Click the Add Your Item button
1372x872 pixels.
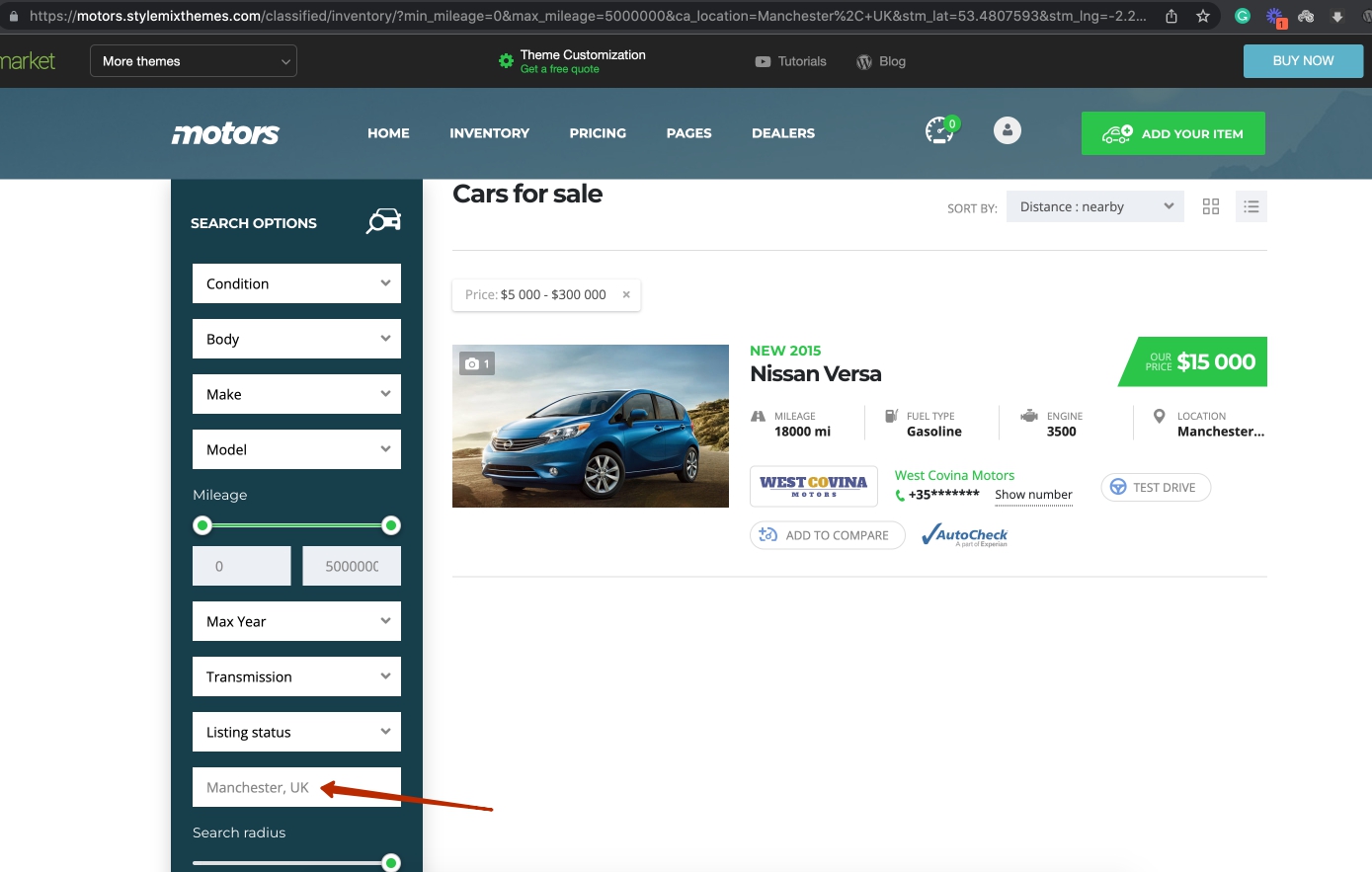click(1172, 133)
